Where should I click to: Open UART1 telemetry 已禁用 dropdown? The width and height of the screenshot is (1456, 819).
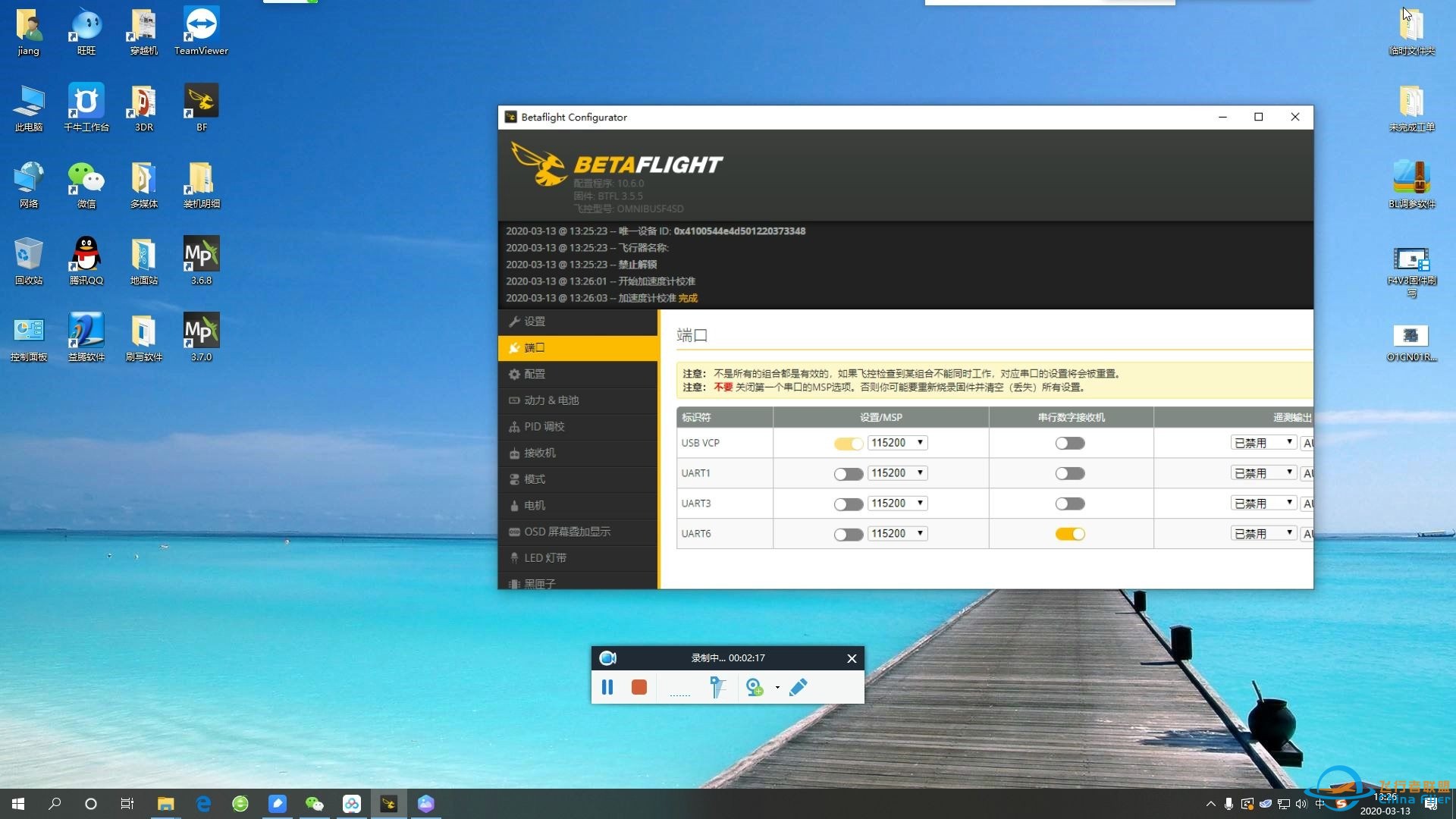click(1263, 473)
